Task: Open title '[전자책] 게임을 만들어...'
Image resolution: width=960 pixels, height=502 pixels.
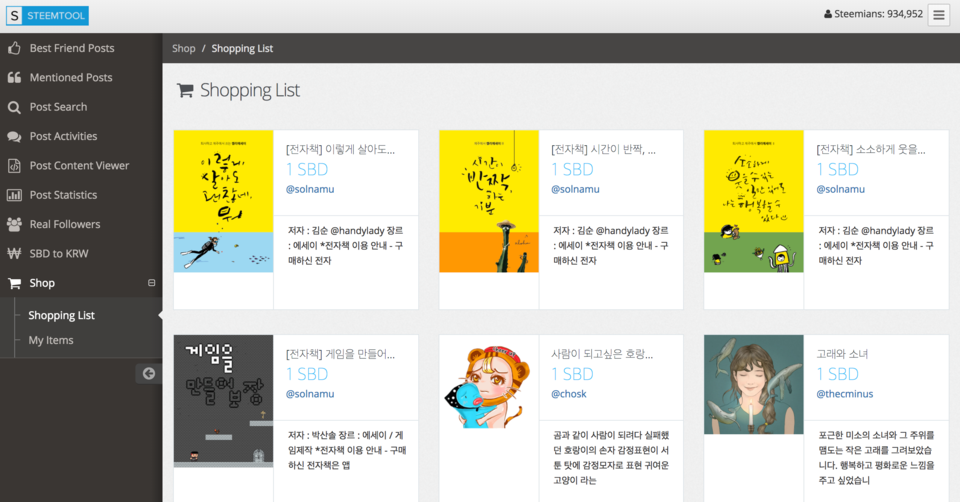Action: [x=340, y=354]
